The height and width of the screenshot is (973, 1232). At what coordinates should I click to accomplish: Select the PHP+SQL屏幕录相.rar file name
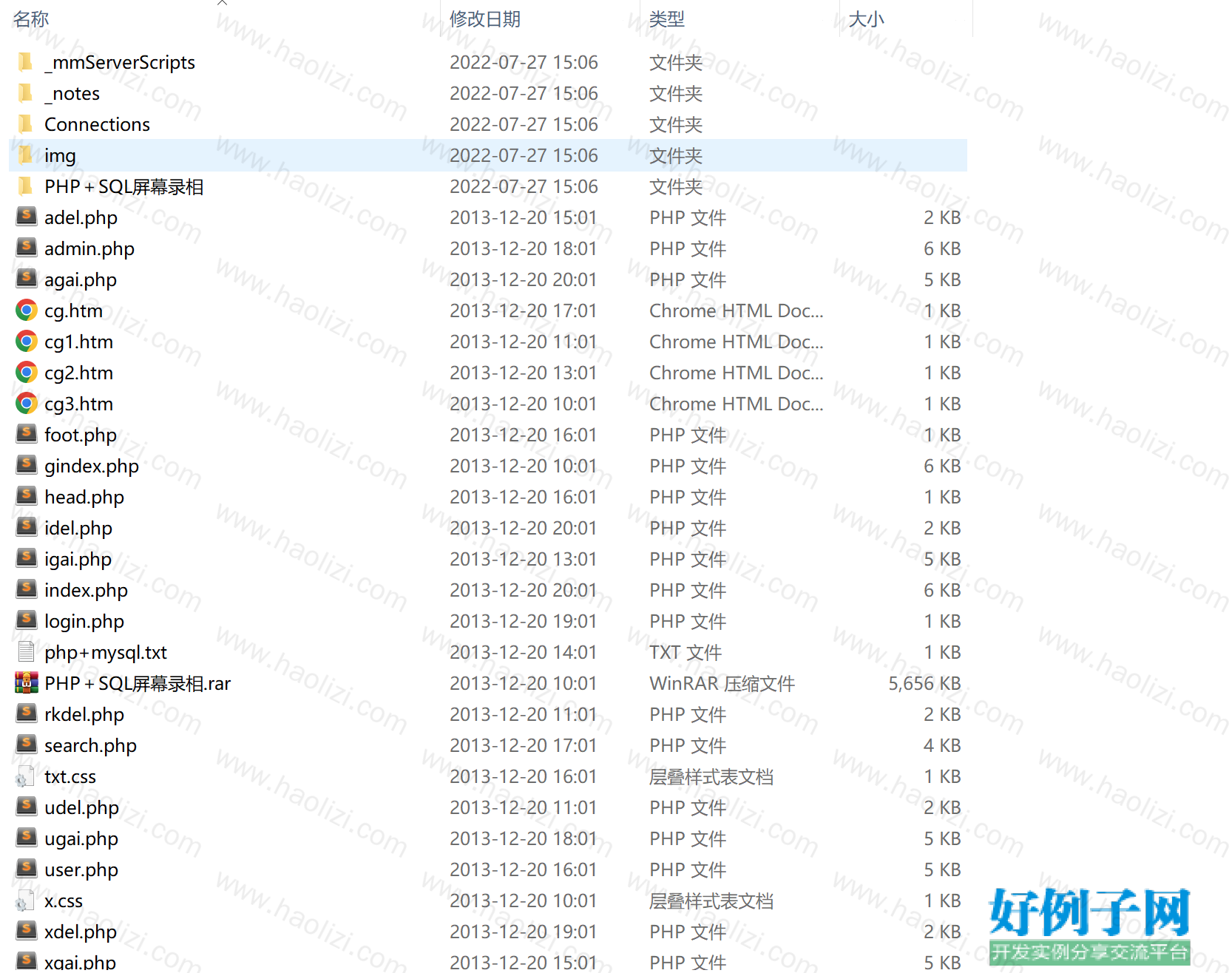coord(138,683)
